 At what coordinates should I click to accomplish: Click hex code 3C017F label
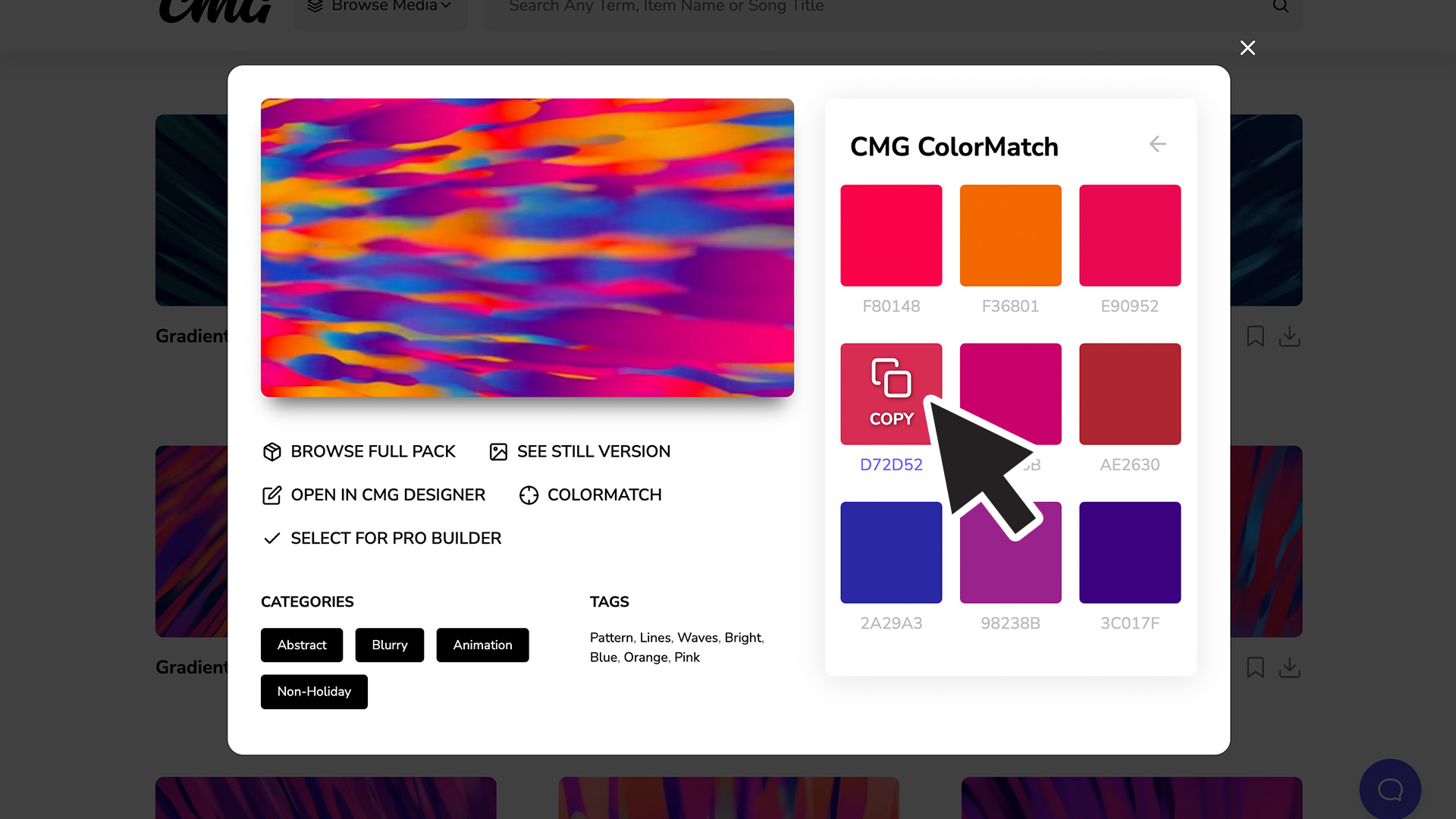[1130, 623]
